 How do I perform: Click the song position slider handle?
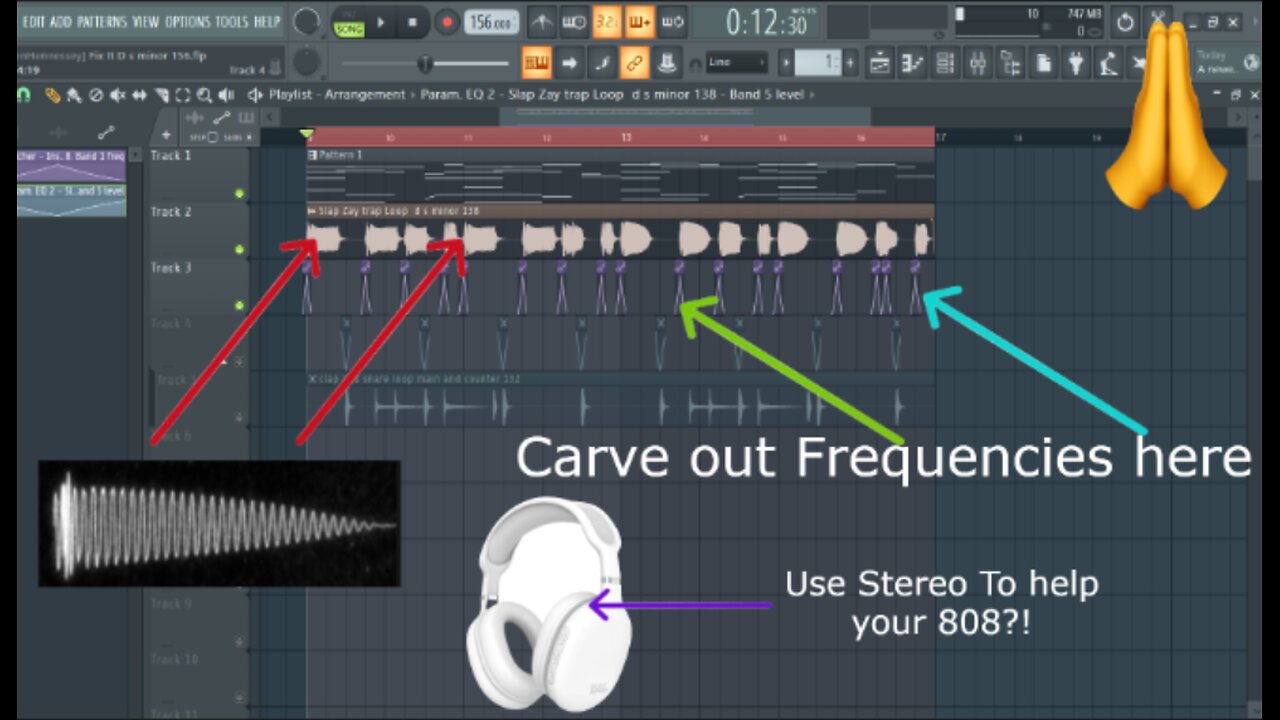425,64
